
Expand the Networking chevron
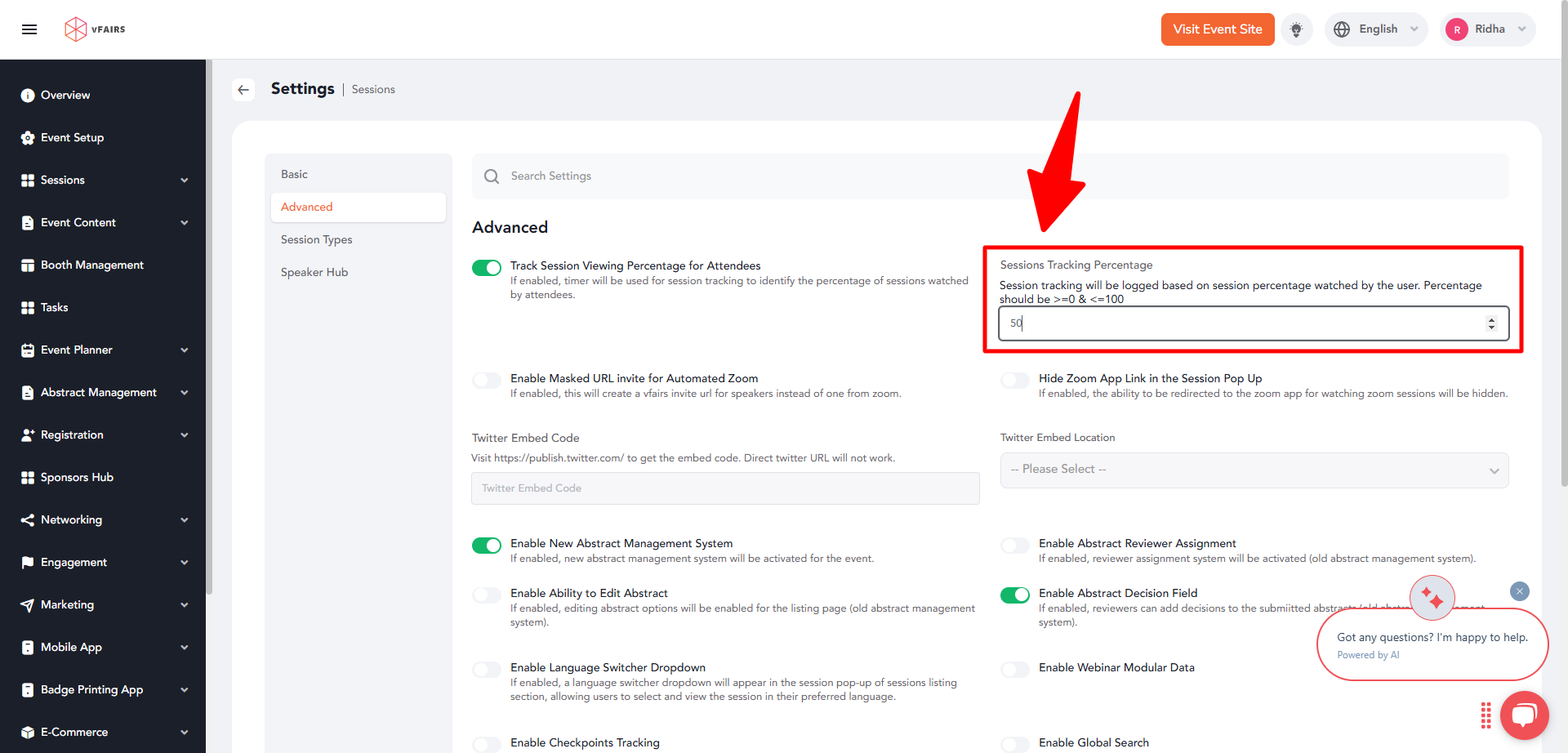(x=185, y=520)
